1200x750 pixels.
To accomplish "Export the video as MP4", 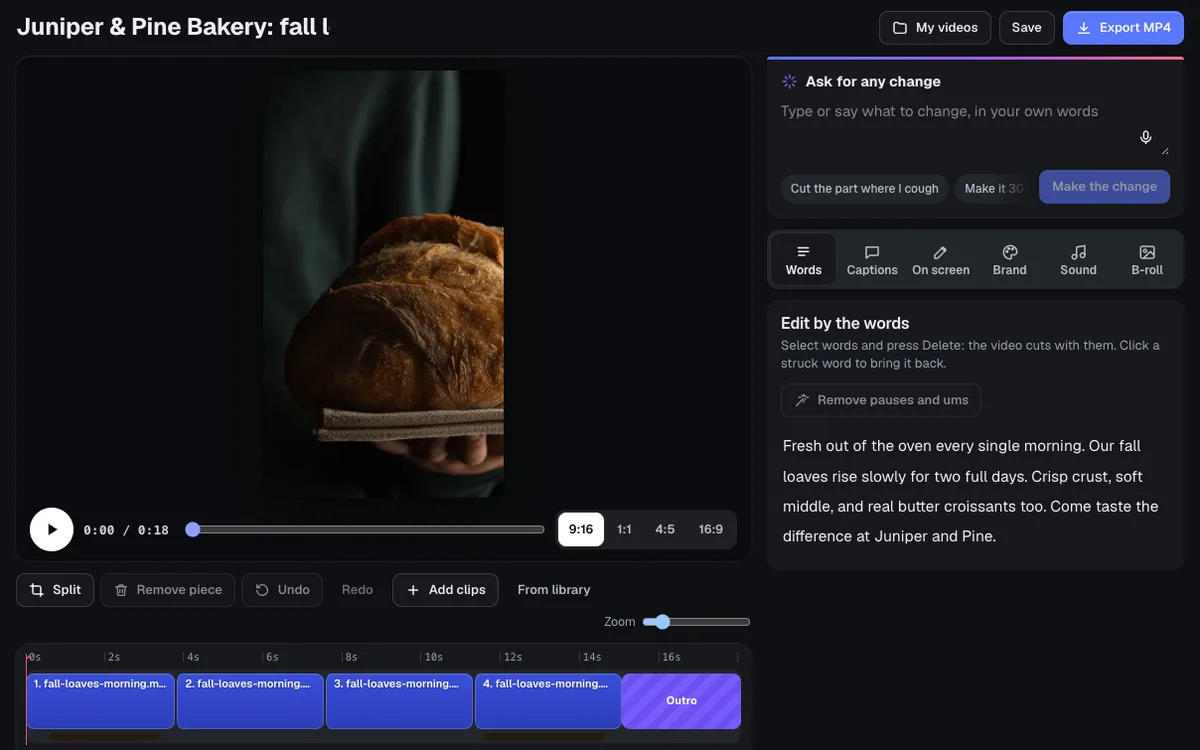I will click(x=1123, y=28).
